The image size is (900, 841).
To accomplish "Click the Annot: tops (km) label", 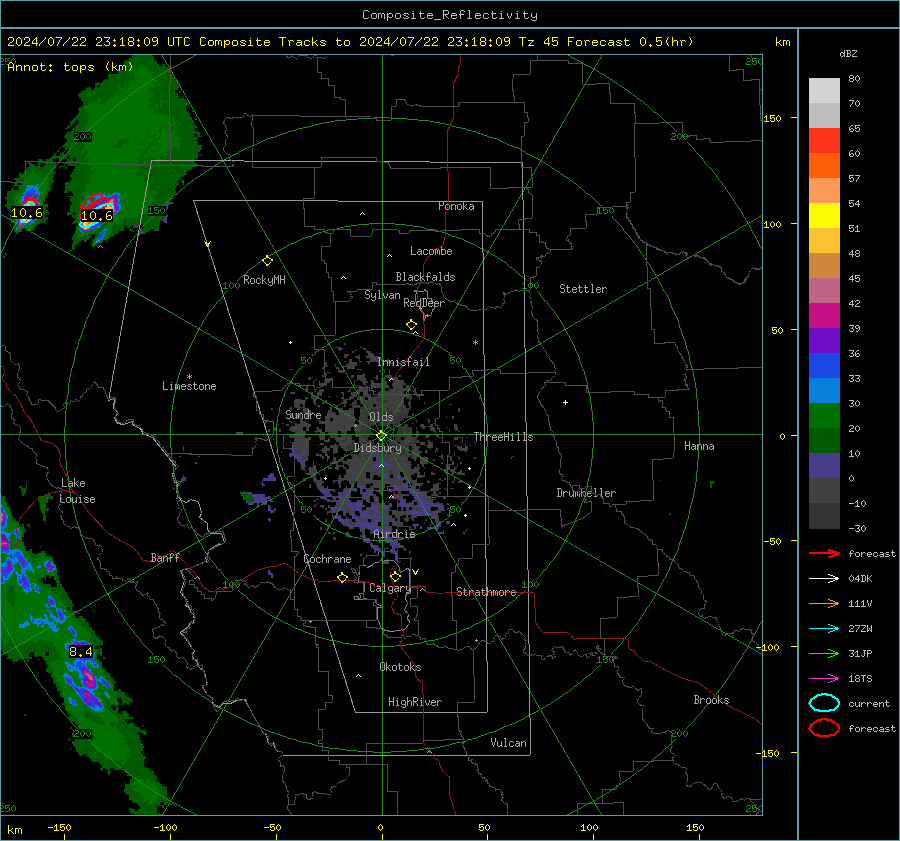I will pos(70,67).
